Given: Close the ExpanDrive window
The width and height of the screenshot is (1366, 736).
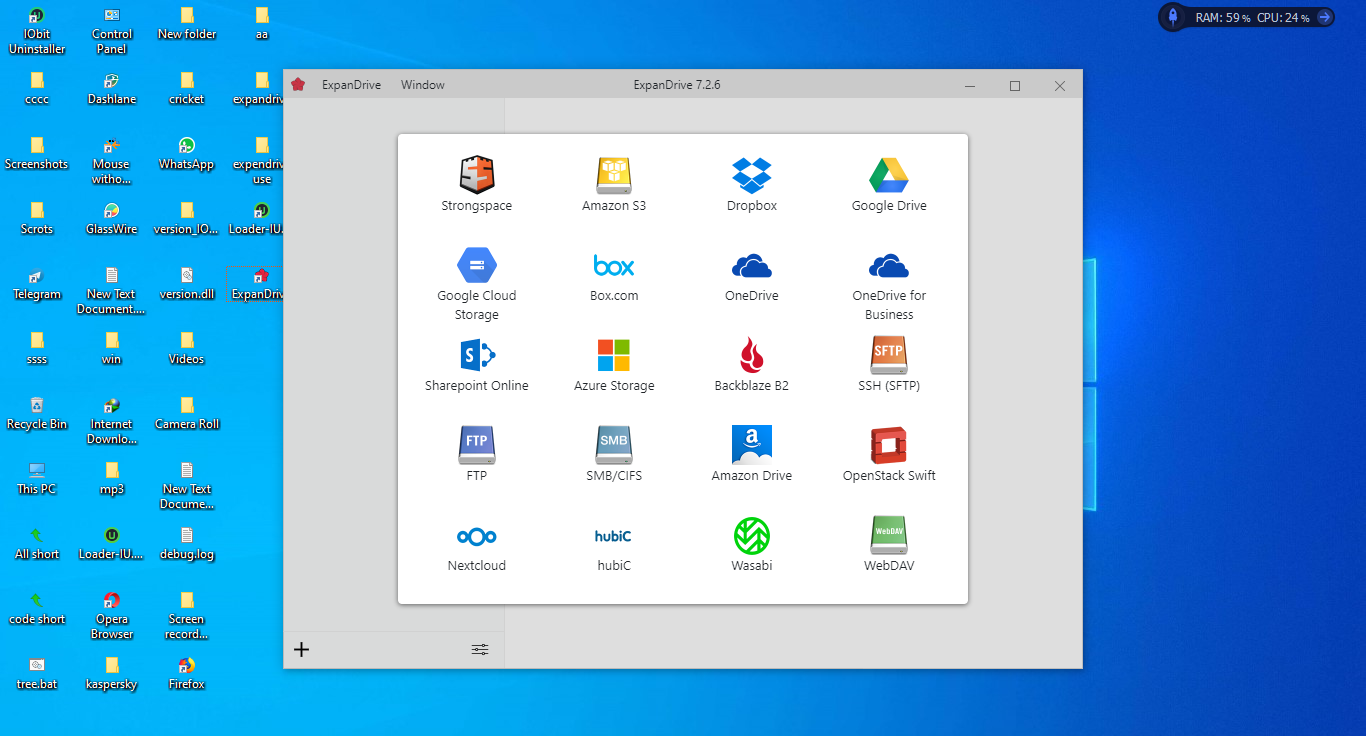Looking at the screenshot, I should [x=1060, y=86].
